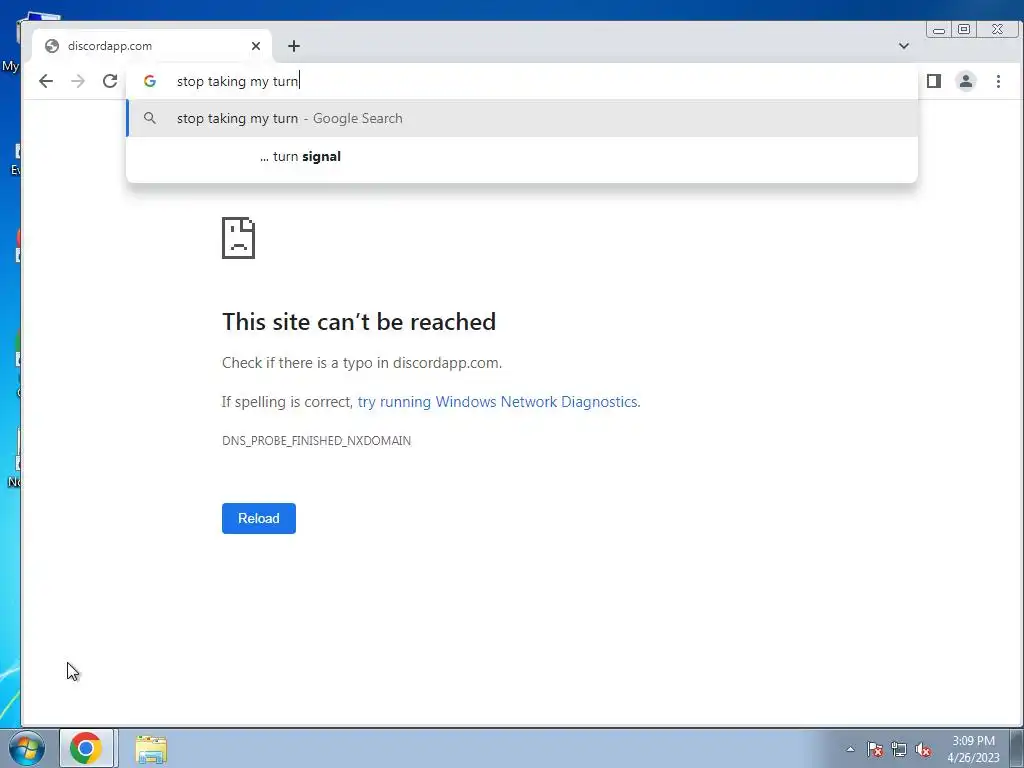
Task: Open a new tab with the plus button
Action: (x=294, y=46)
